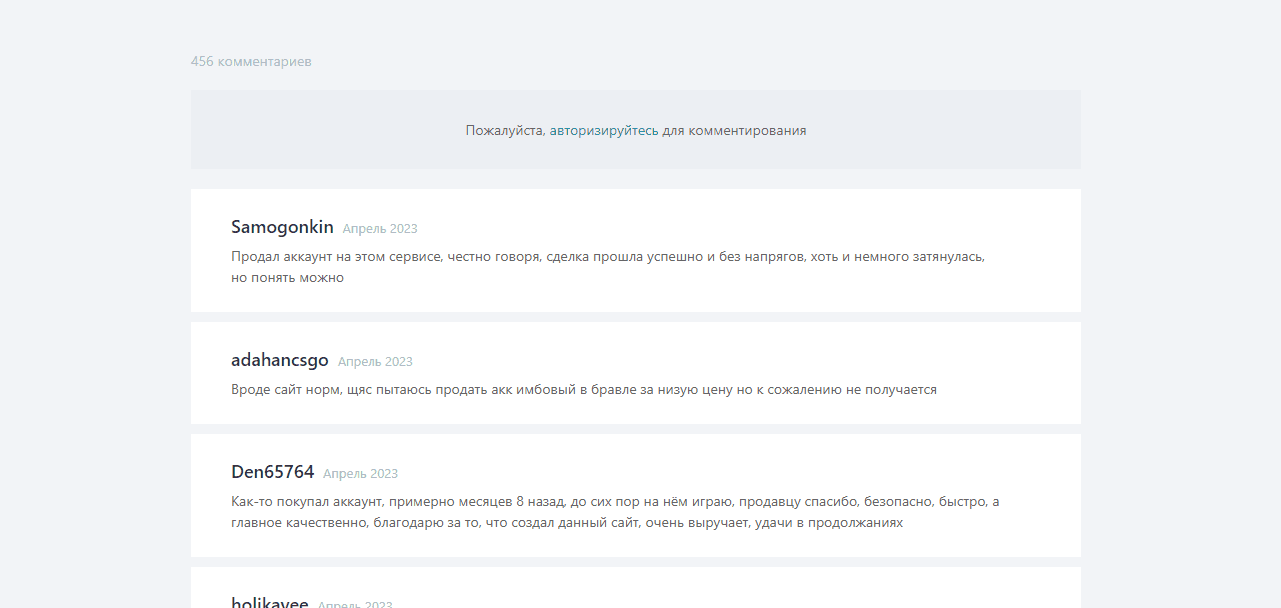Click the '456 комментариев' counter text
This screenshot has height=608, width=1281.
coord(251,62)
